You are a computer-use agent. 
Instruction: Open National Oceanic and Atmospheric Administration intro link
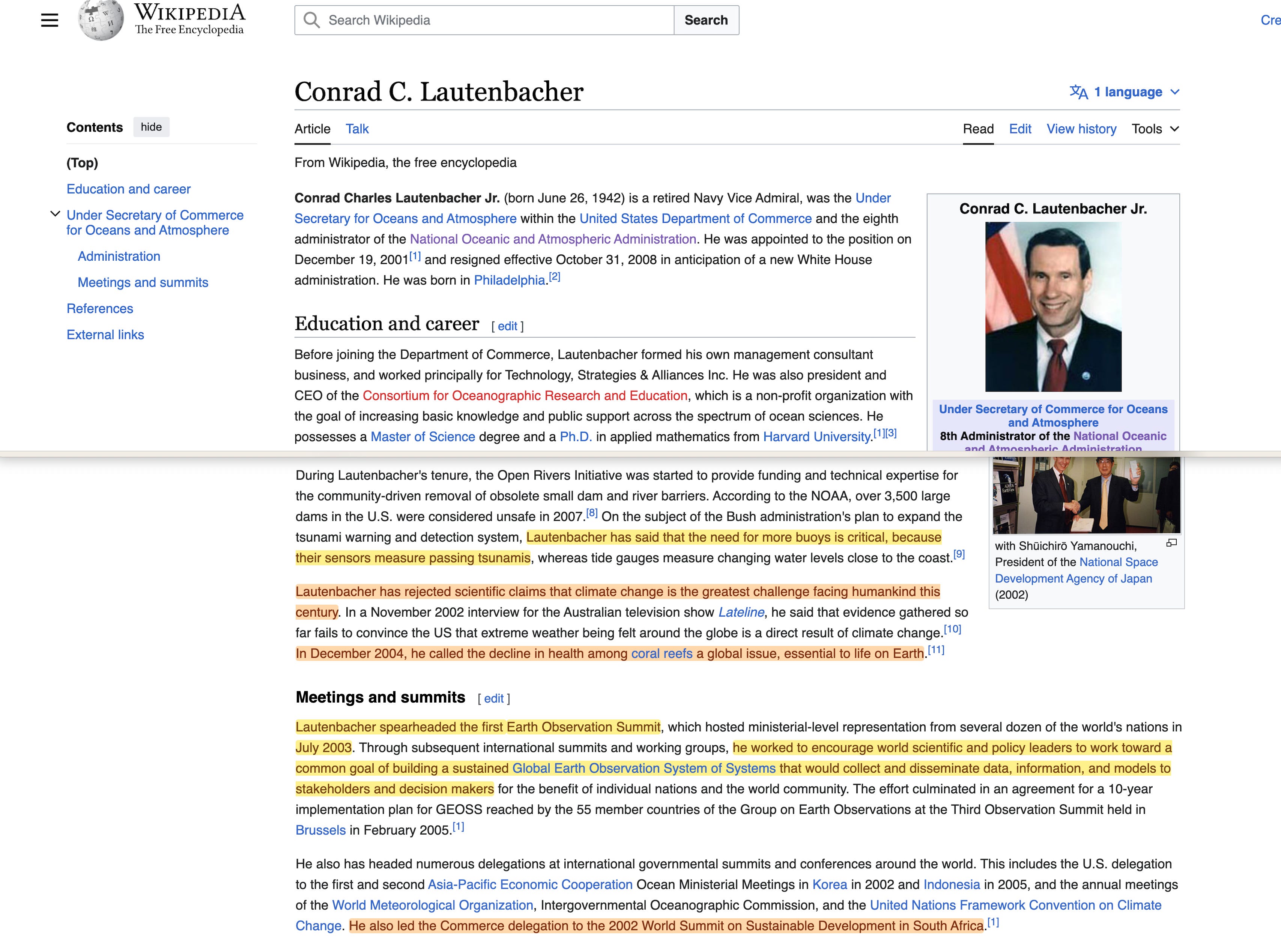(553, 239)
